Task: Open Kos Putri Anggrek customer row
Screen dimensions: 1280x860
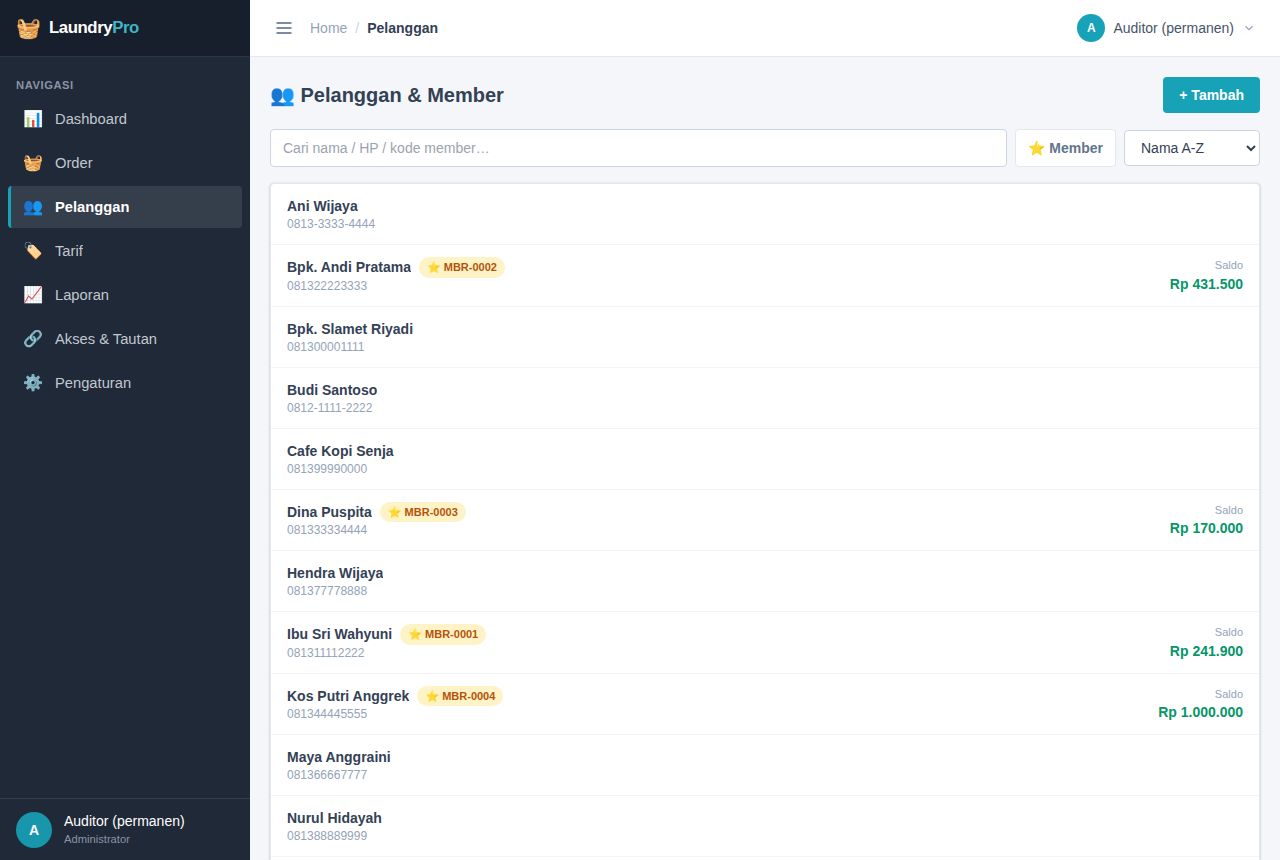Action: 765,704
